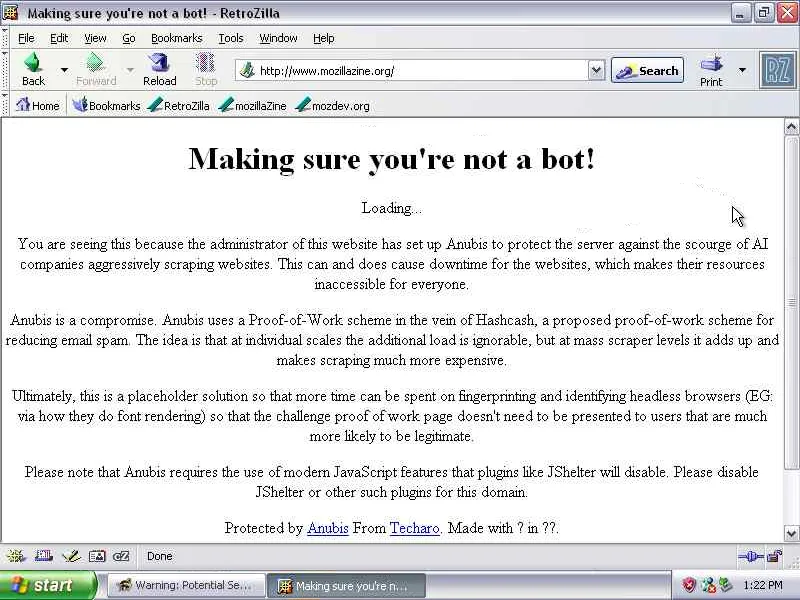Follow the Anubis link

pyautogui.click(x=328, y=528)
